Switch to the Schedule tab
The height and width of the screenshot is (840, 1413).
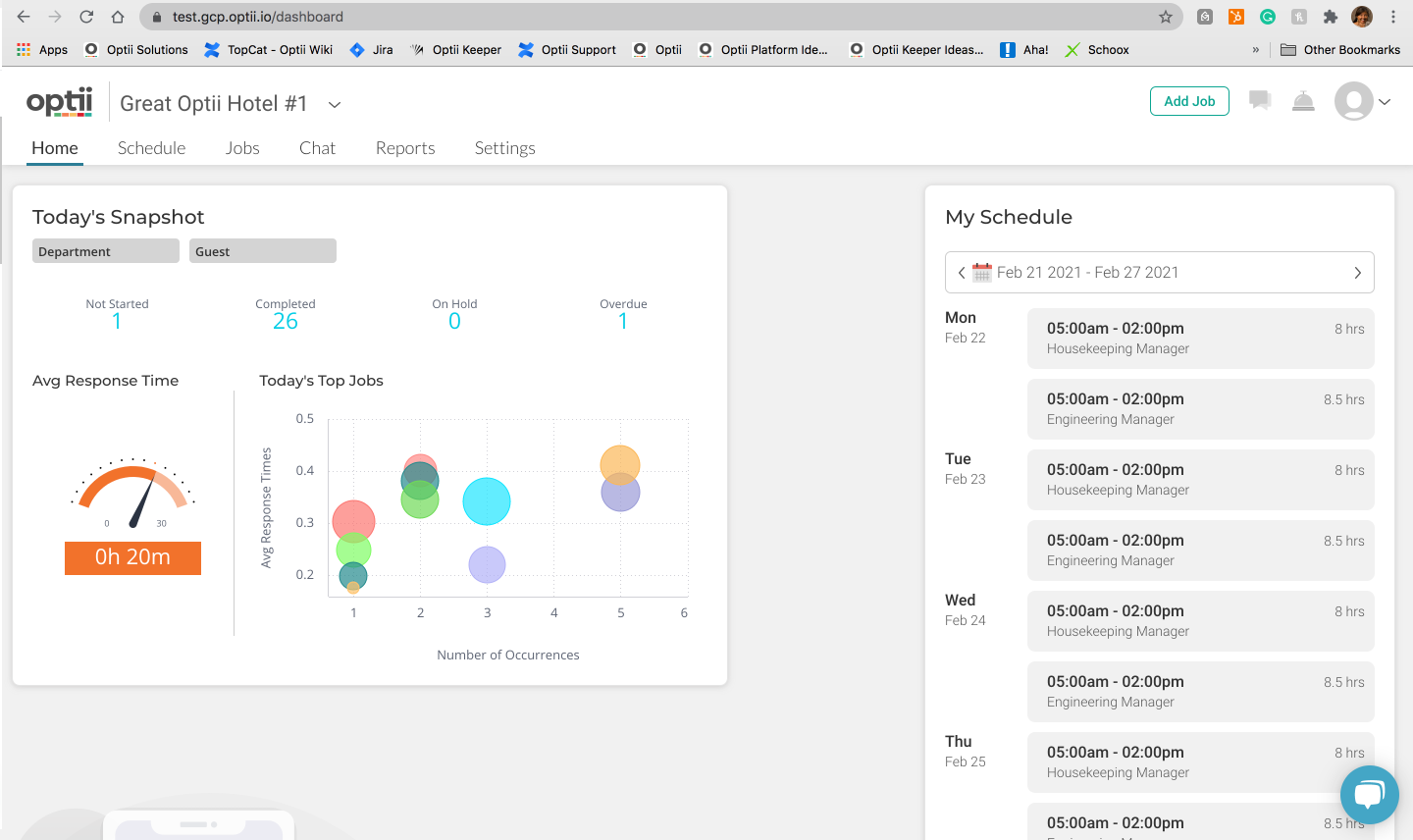(x=152, y=148)
